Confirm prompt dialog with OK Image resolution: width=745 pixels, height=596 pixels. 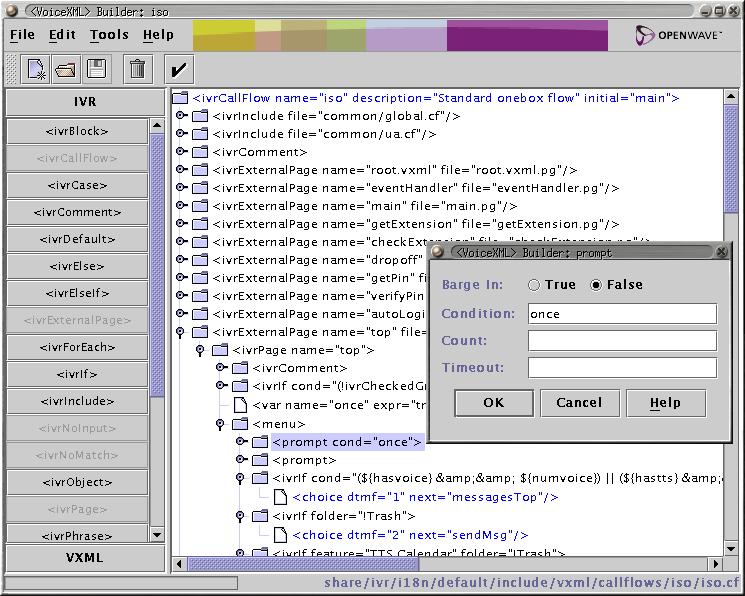494,403
